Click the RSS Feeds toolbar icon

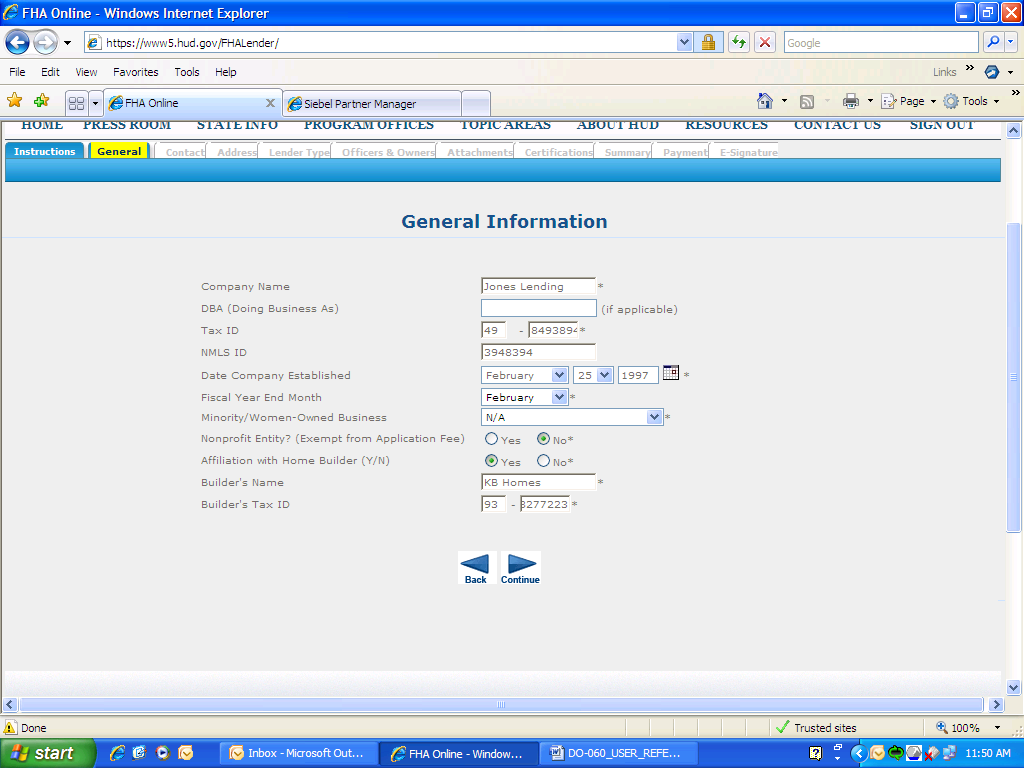(807, 101)
